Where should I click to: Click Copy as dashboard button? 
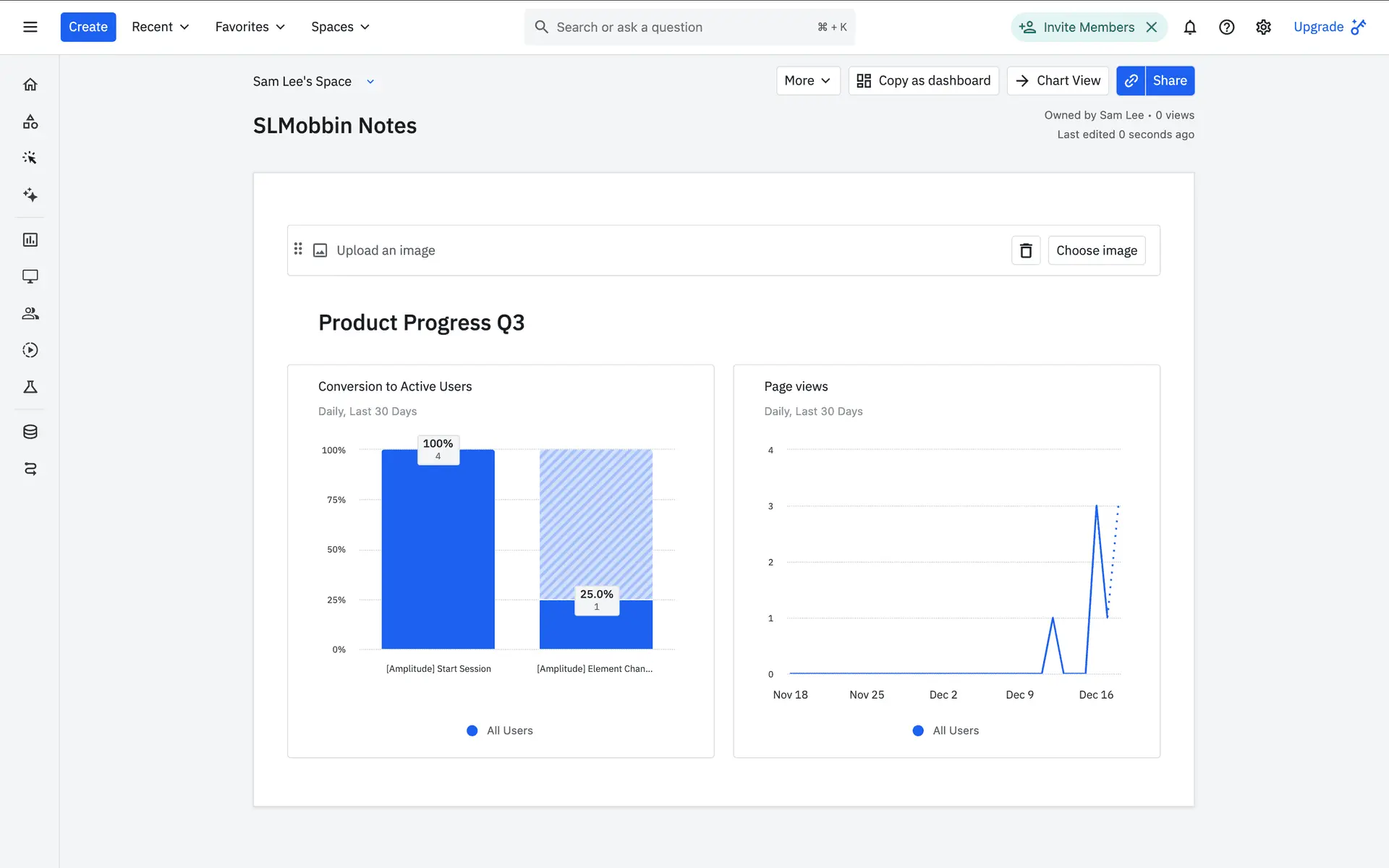tap(923, 81)
